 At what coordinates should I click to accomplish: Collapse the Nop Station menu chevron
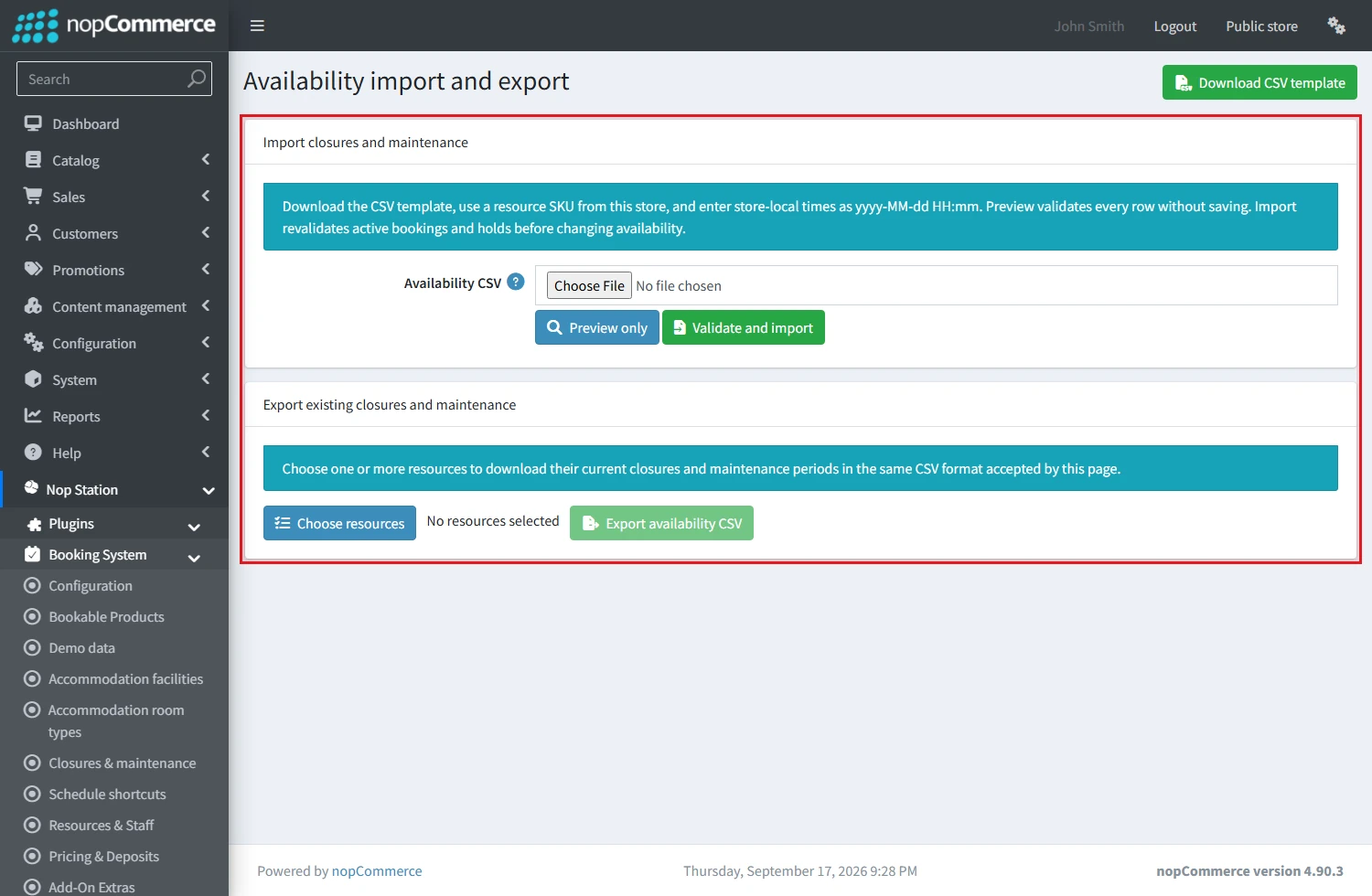209,490
